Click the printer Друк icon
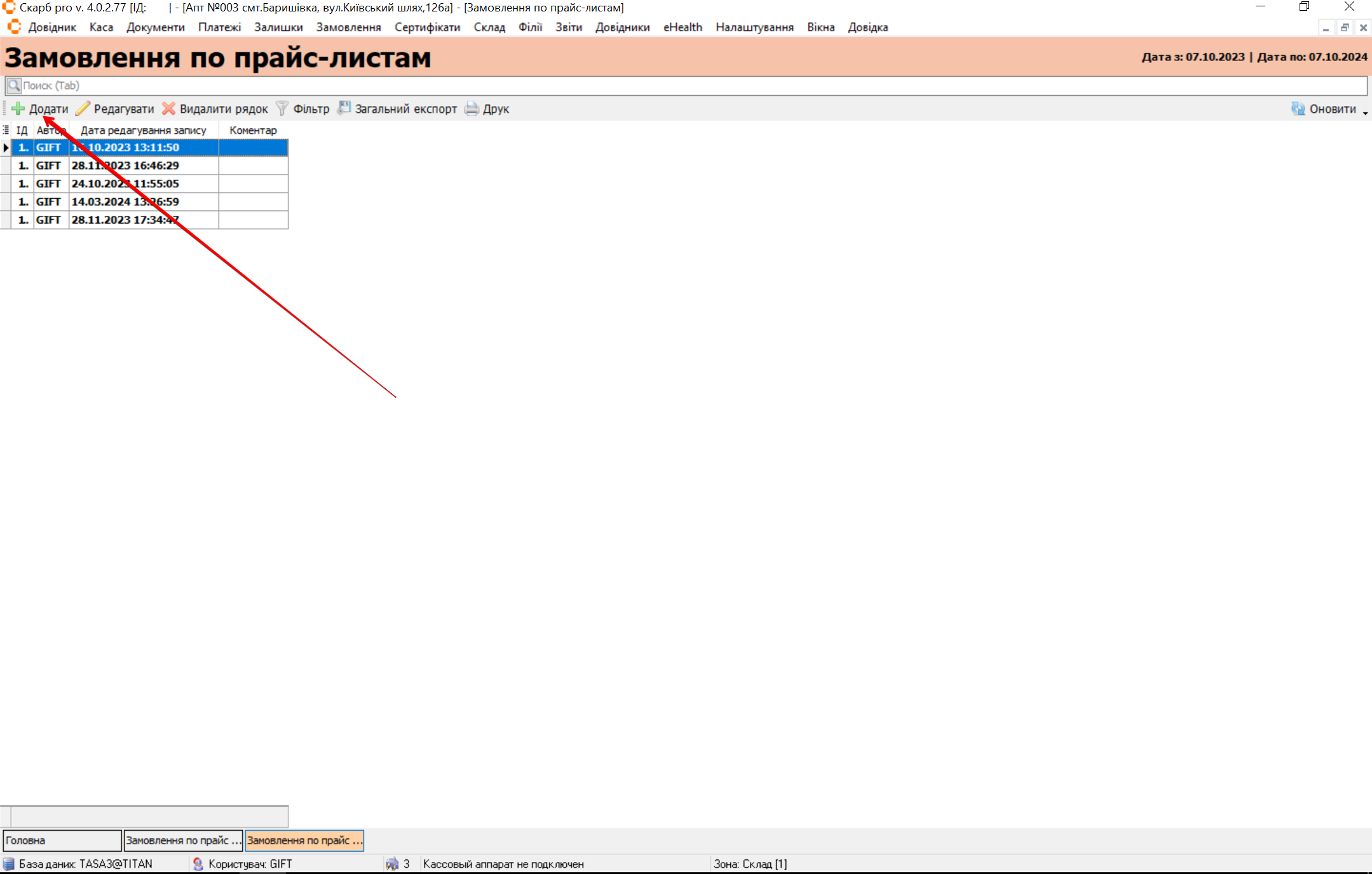Viewport: 1372px width, 874px height. pos(472,109)
